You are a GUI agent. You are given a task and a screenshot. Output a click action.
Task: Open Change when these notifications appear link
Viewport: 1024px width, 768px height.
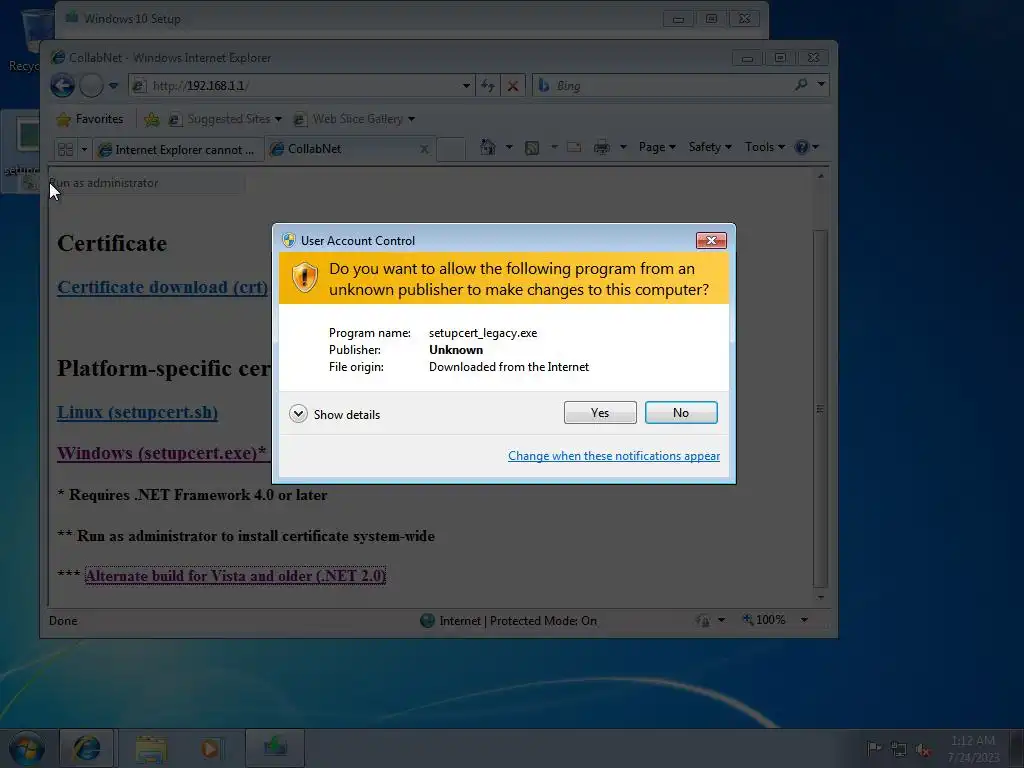pos(614,456)
